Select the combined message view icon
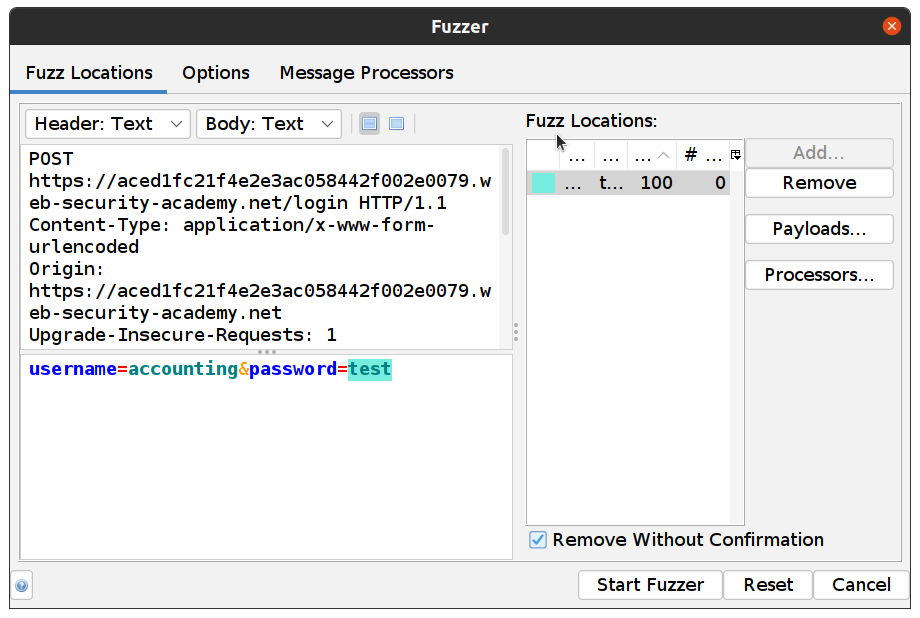This screenshot has width=920, height=618. [x=396, y=123]
